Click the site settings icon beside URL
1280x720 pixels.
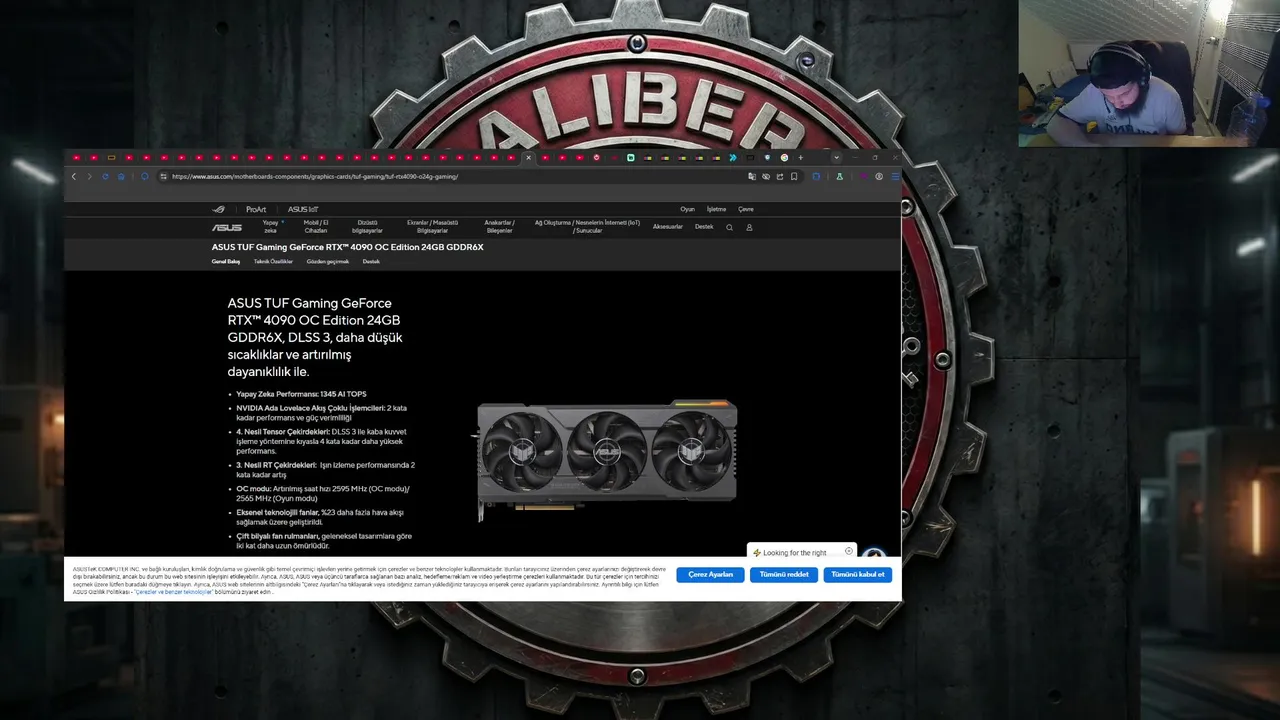[x=163, y=176]
